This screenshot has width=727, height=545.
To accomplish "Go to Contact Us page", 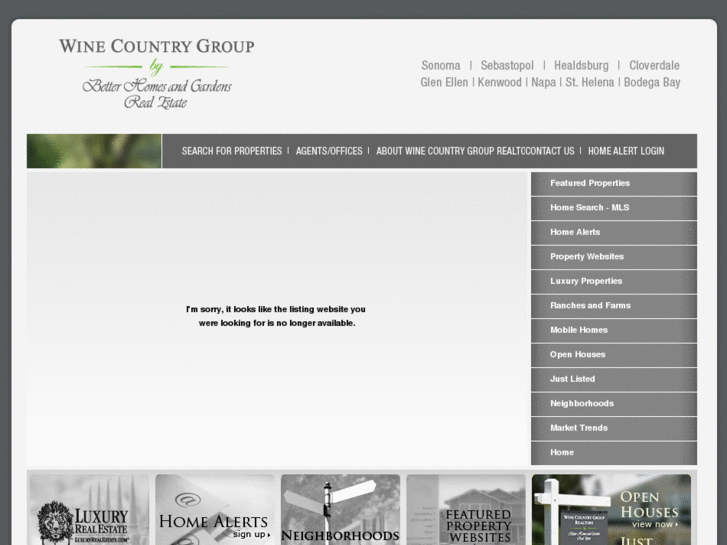I will pos(550,151).
